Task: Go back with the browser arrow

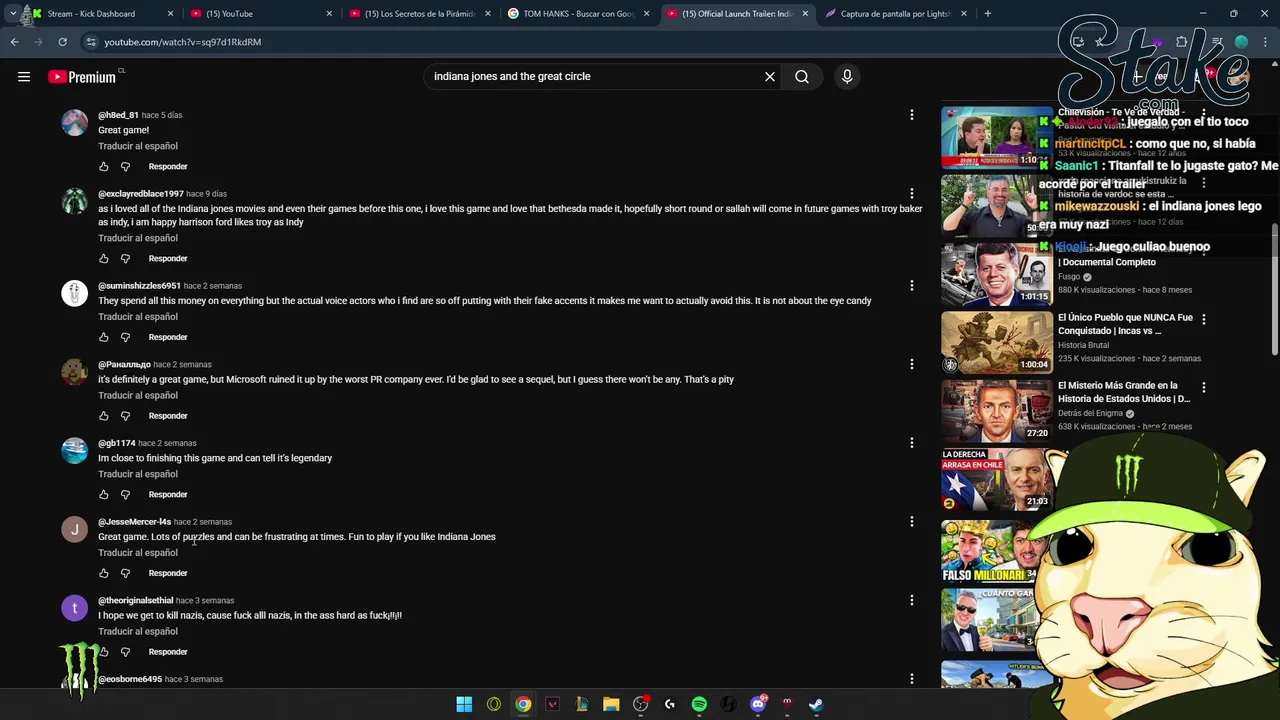Action: point(15,42)
